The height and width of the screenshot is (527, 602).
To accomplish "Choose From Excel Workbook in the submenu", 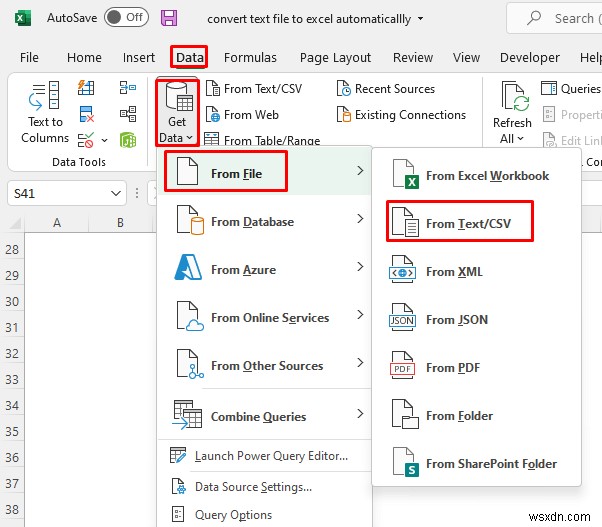I will pyautogui.click(x=476, y=176).
